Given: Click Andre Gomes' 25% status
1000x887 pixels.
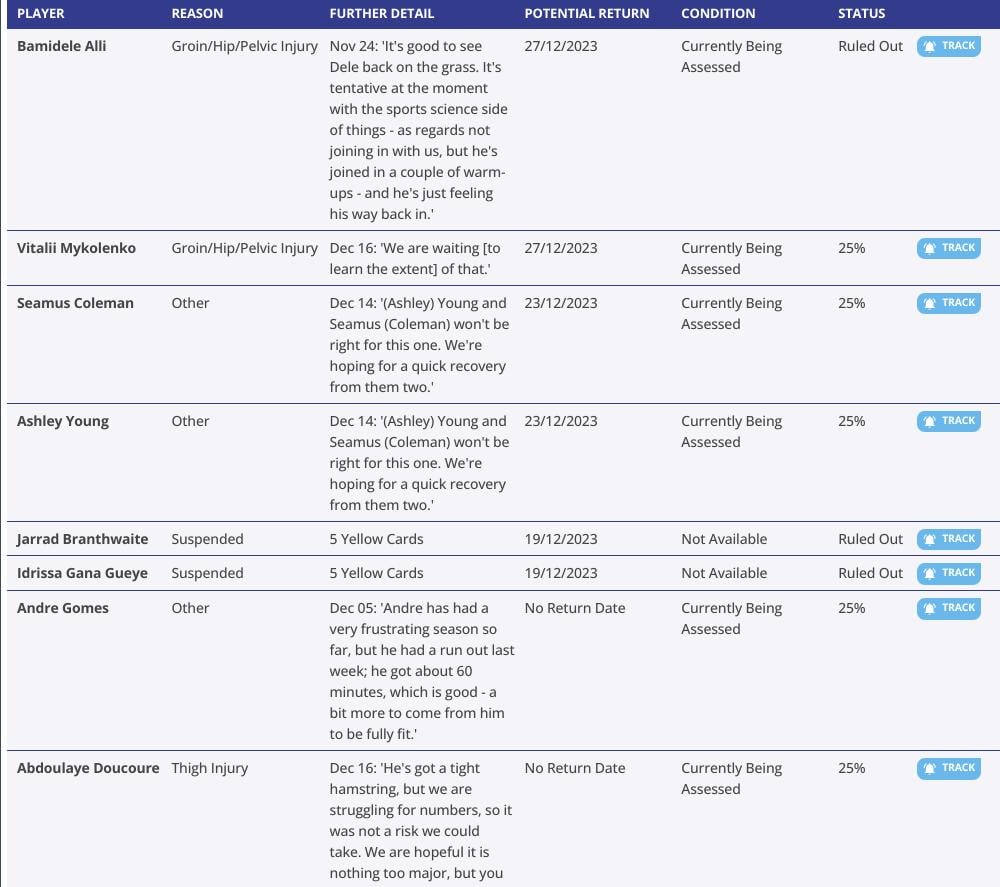Looking at the screenshot, I should [851, 608].
